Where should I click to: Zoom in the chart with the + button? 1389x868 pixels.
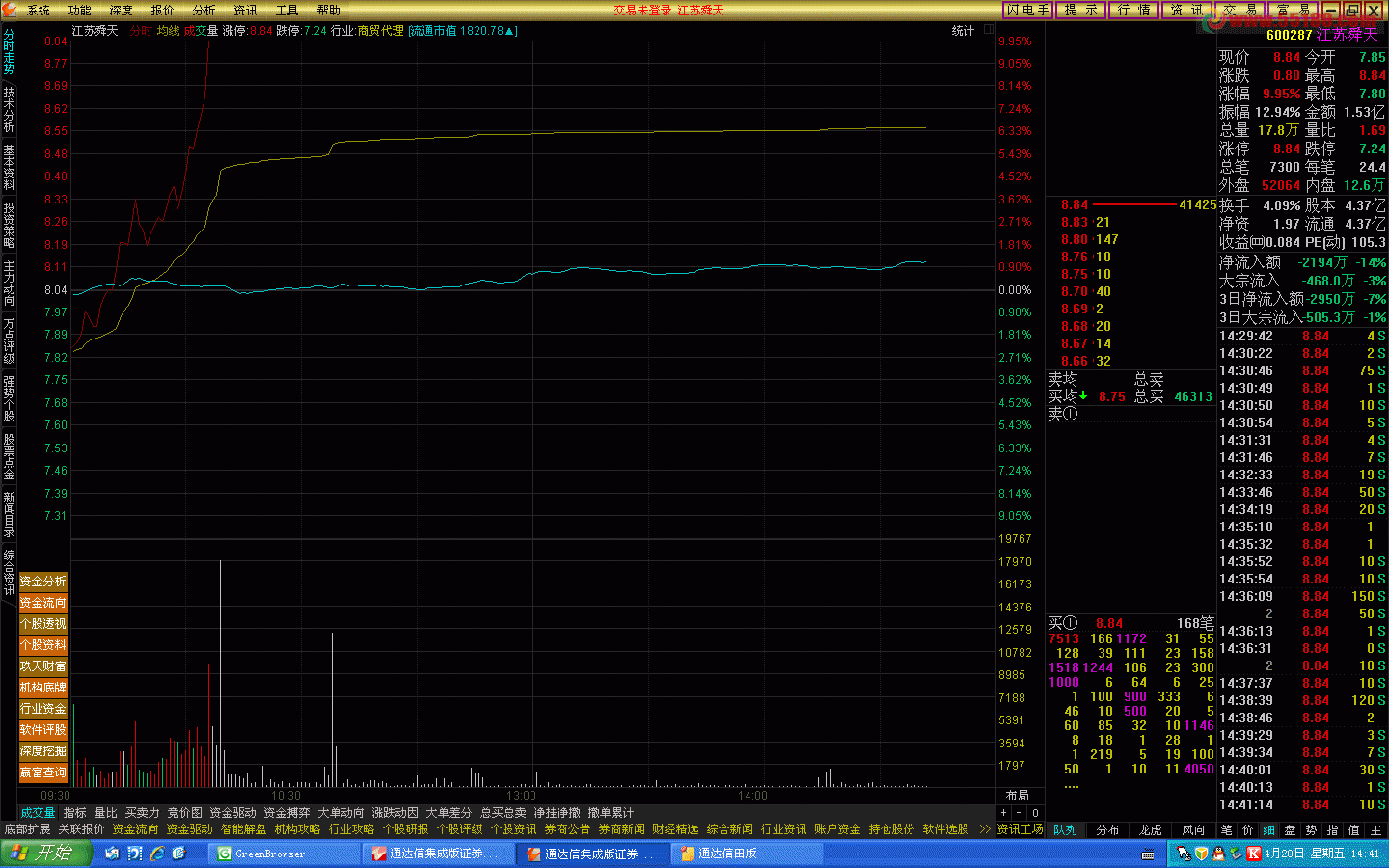(1004, 813)
